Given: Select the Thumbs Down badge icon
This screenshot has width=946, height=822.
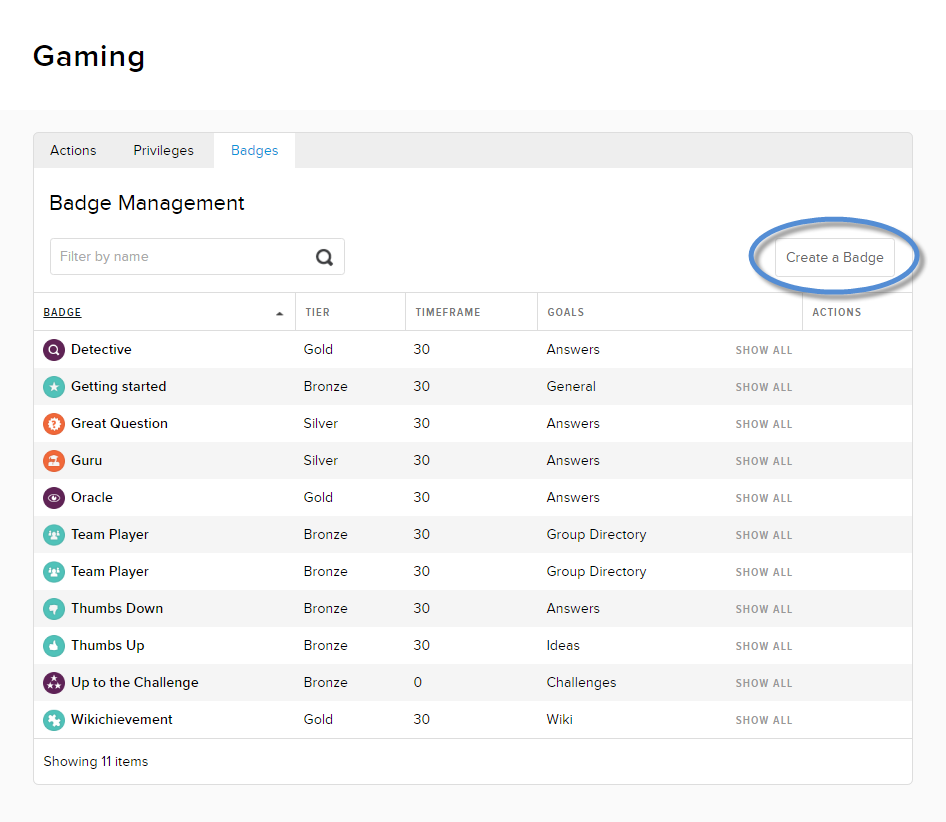Looking at the screenshot, I should point(54,609).
